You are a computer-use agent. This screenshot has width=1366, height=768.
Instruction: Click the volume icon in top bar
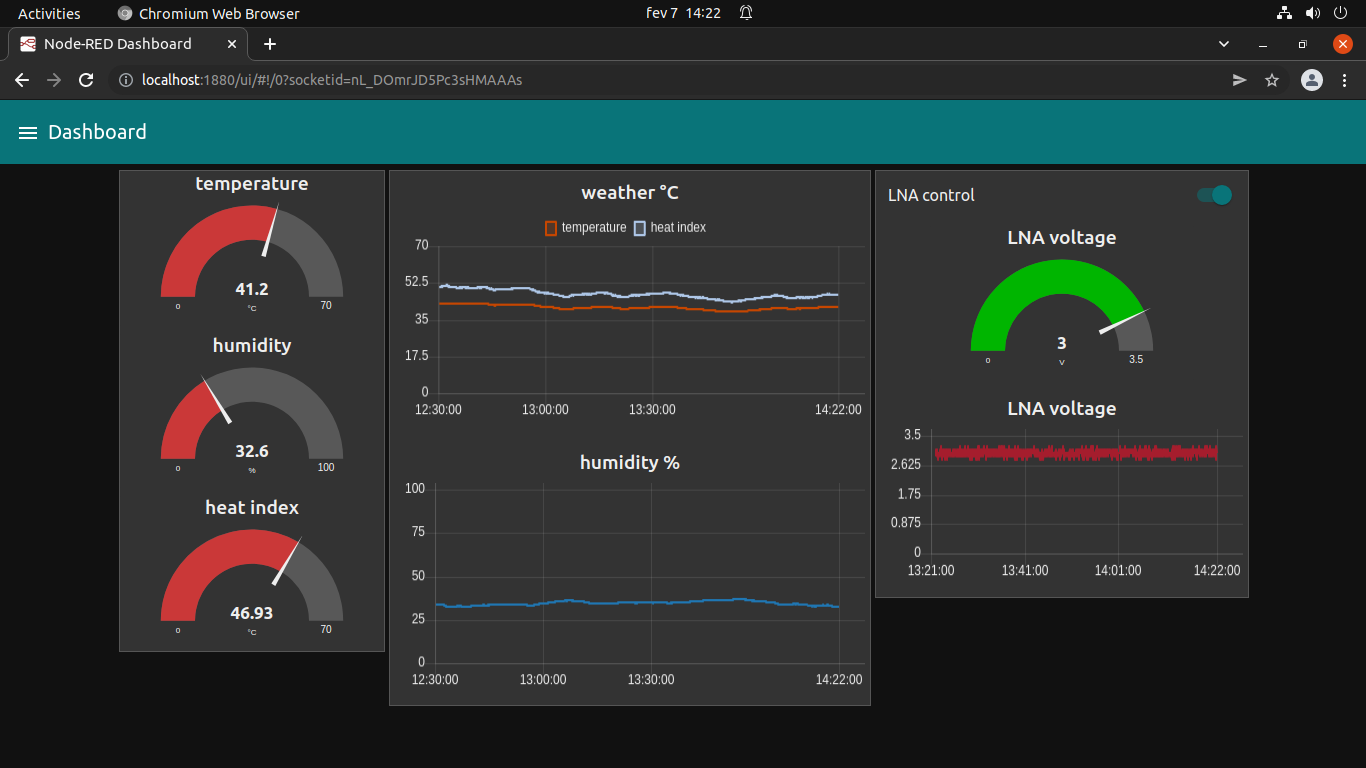[1313, 13]
